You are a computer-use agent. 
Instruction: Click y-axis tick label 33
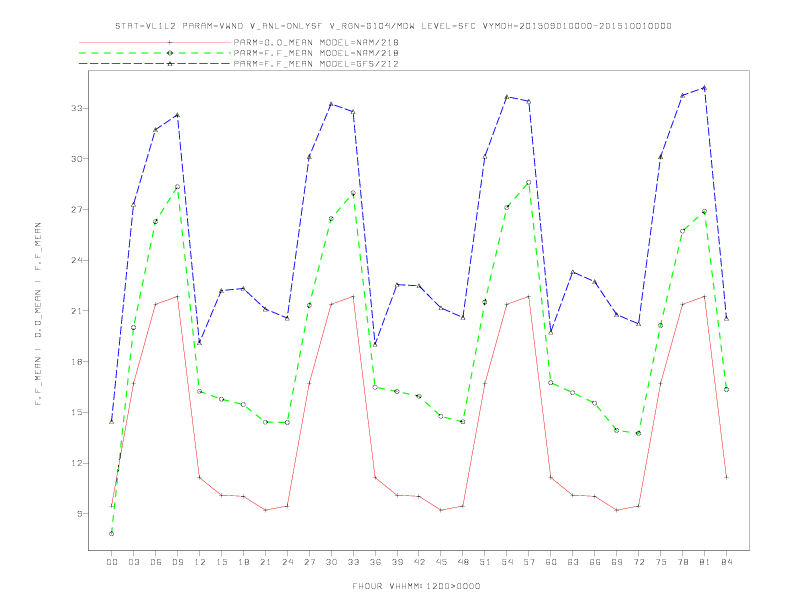tap(77, 108)
